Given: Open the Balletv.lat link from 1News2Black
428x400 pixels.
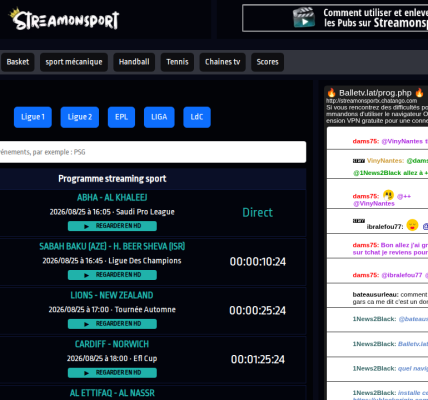Looking at the screenshot, I should tap(413, 344).
